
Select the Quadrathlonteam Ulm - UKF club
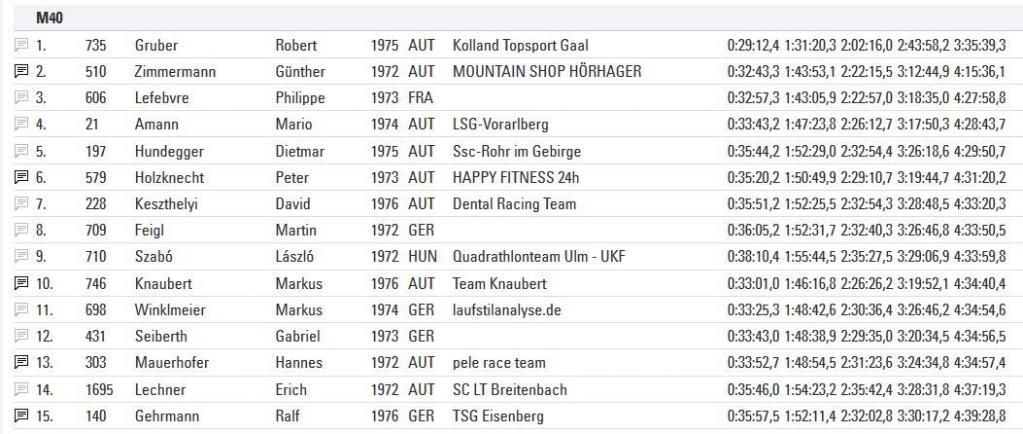(539, 257)
